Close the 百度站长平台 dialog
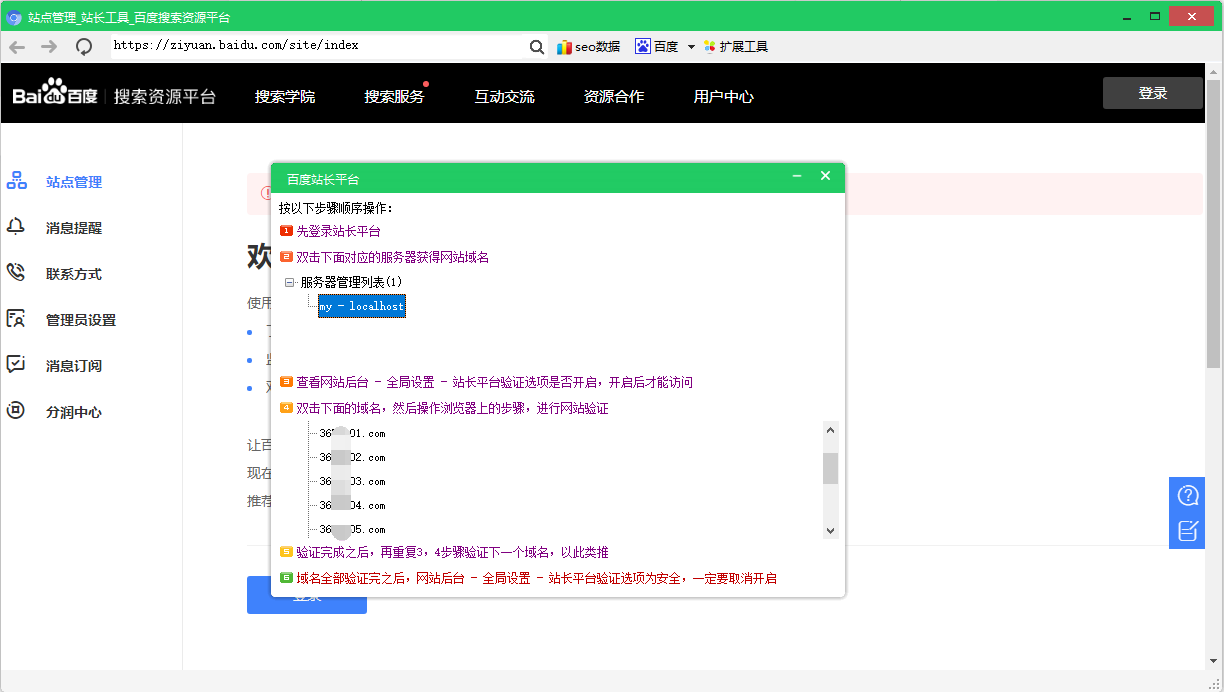Viewport: 1224px width, 692px height. point(825,176)
